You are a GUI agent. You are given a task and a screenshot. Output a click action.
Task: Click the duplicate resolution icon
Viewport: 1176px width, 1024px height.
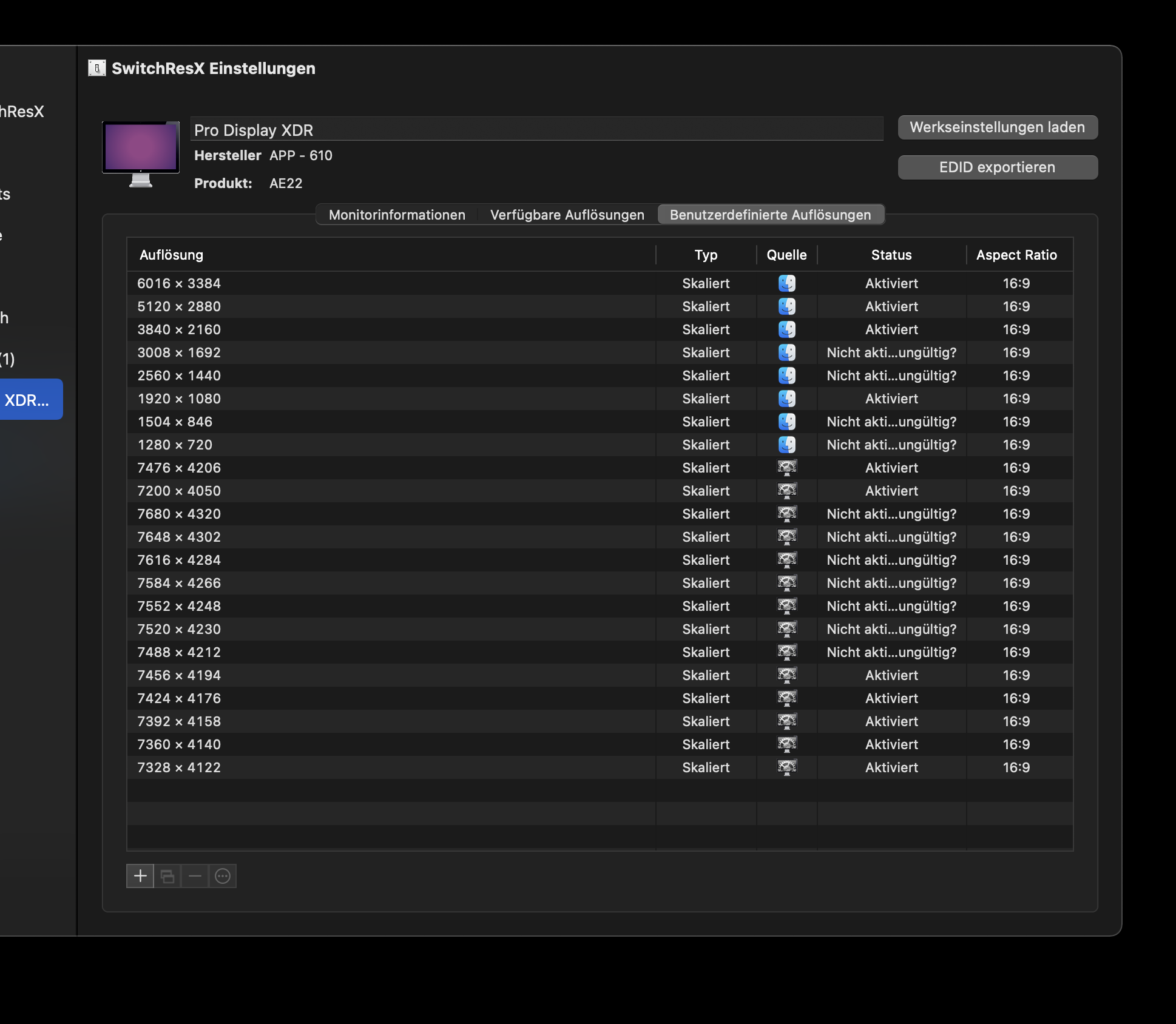(167, 876)
